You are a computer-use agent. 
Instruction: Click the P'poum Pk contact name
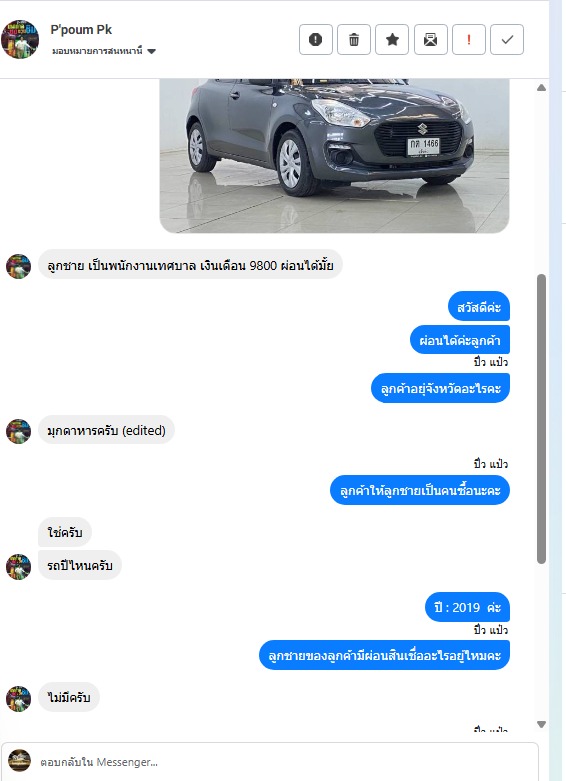click(x=81, y=30)
